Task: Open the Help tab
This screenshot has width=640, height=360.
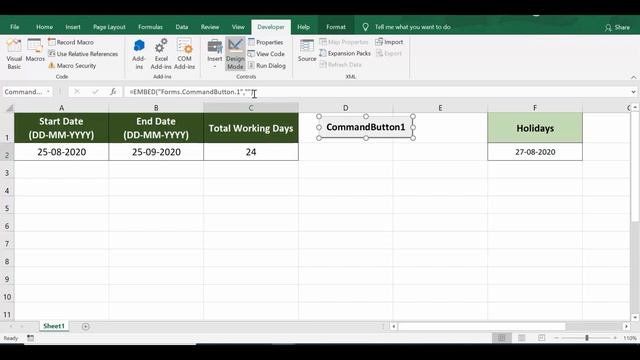Action: coord(303,27)
